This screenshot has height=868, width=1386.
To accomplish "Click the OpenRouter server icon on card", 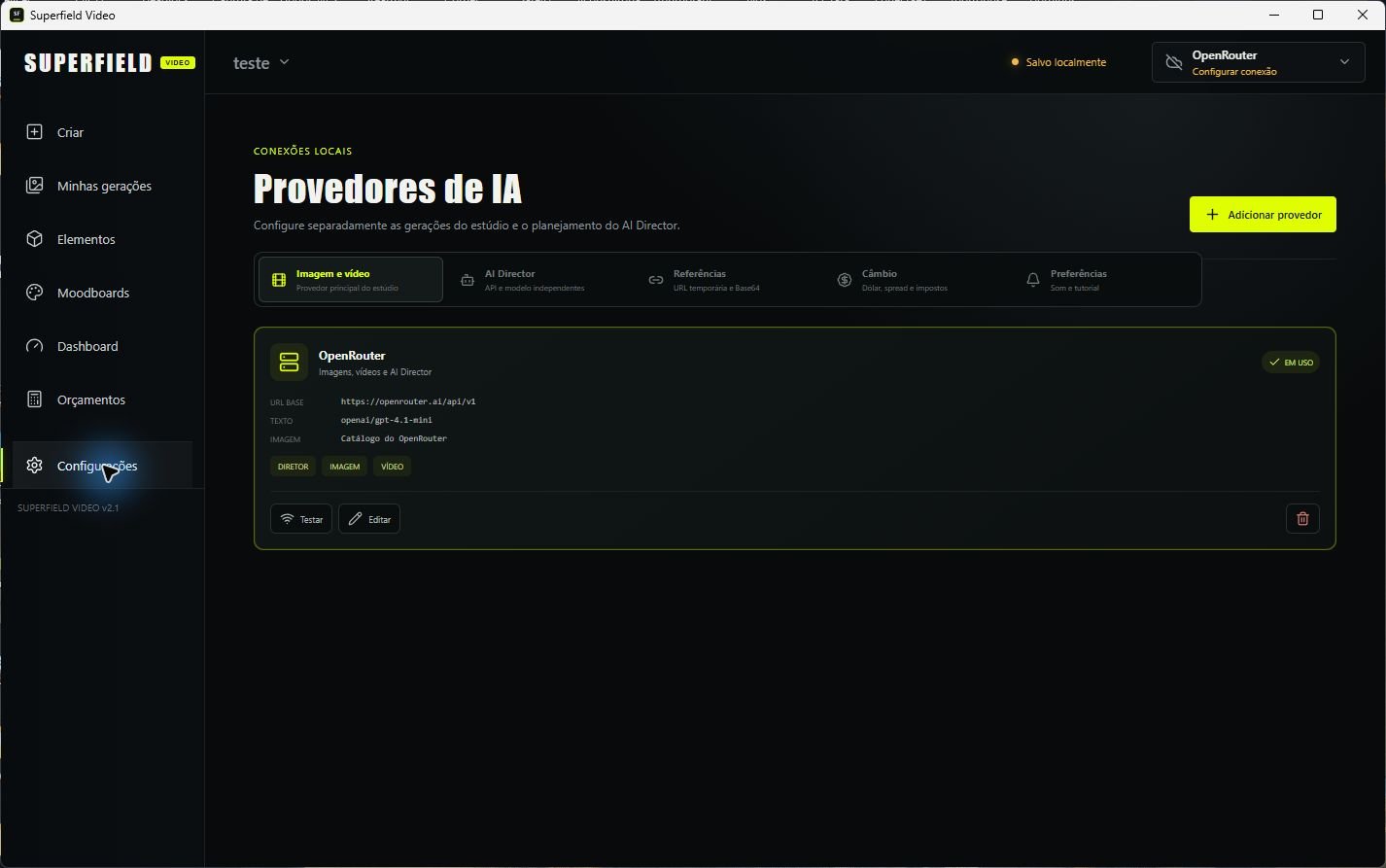I will coord(289,363).
